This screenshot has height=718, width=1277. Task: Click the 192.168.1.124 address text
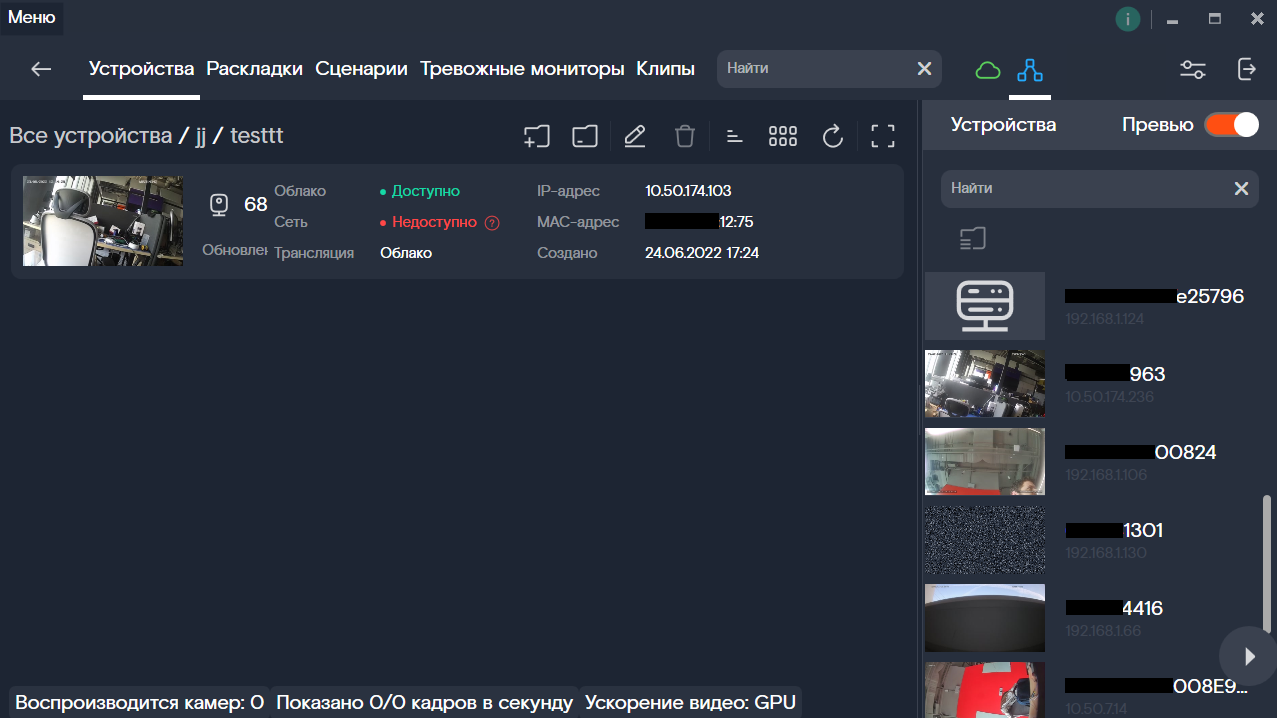point(1104,319)
